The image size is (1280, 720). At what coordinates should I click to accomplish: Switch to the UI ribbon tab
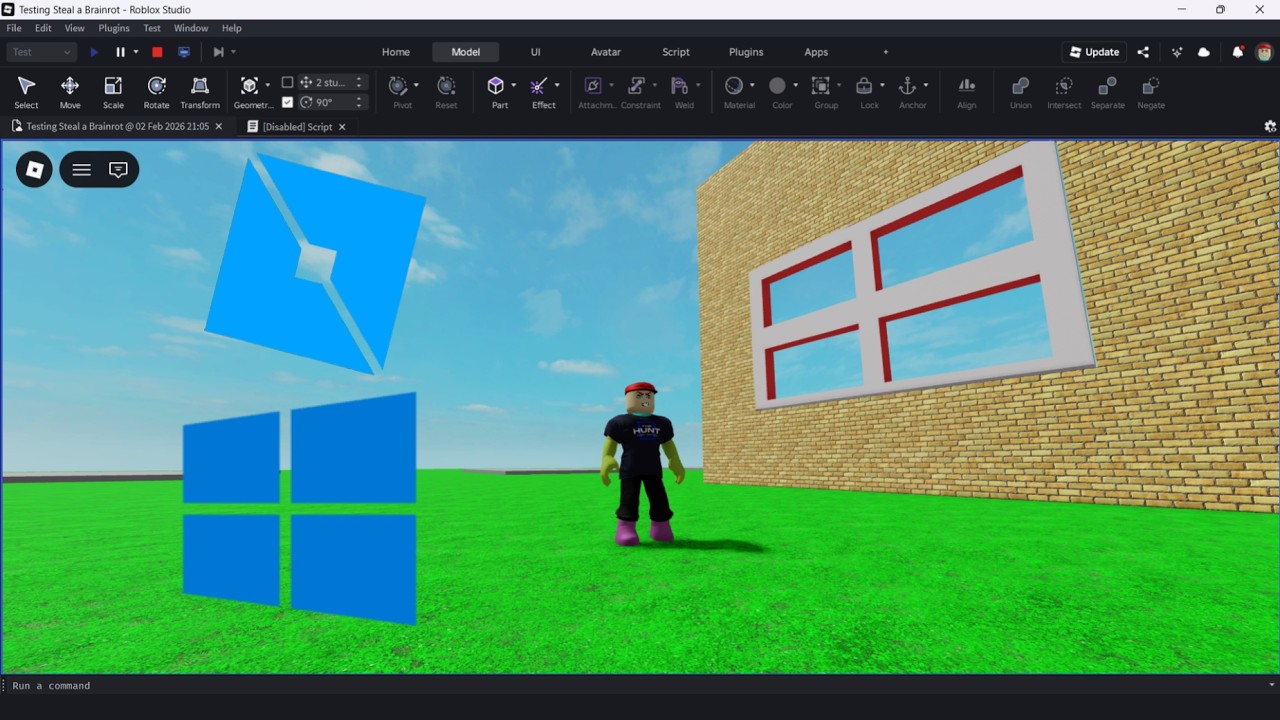tap(536, 52)
